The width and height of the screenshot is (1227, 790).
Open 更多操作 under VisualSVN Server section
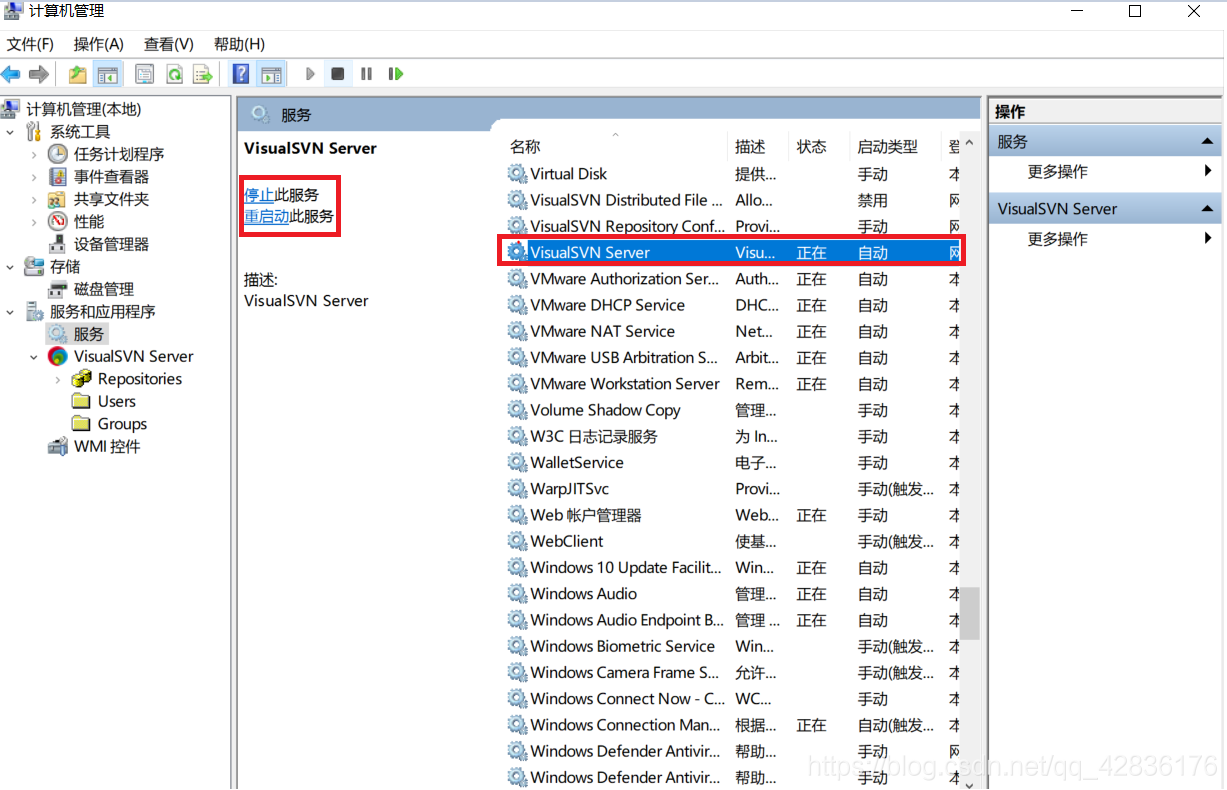(1057, 239)
